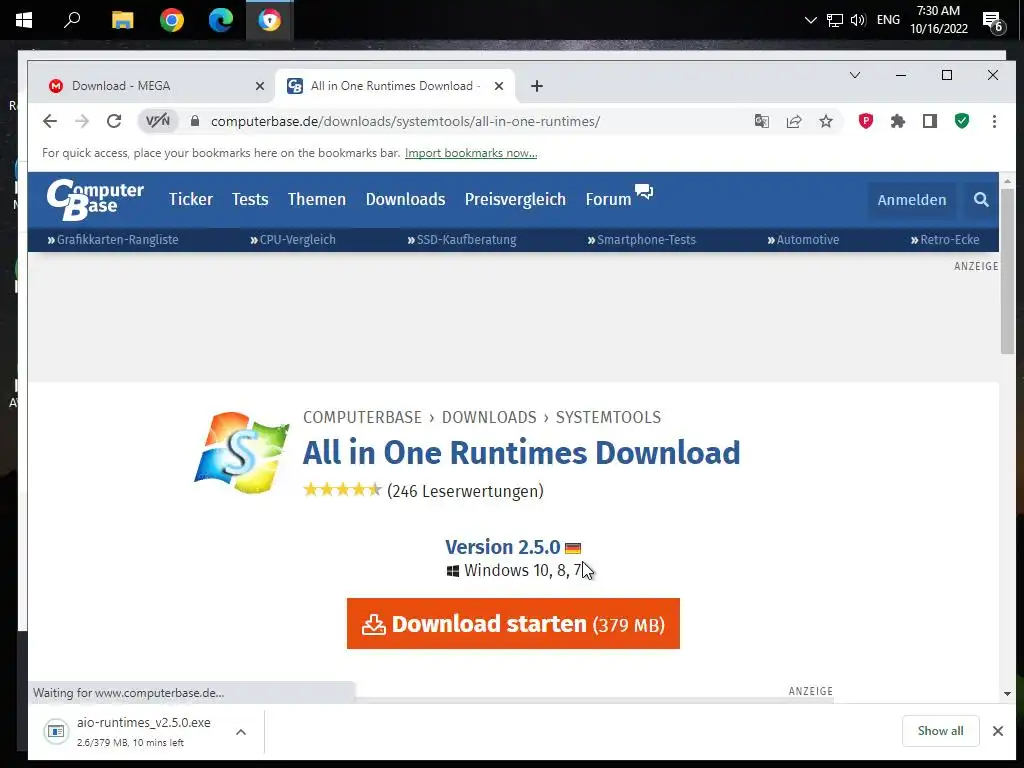1024x768 pixels.
Task: Reload the ComputerBase page
Action: [114, 121]
